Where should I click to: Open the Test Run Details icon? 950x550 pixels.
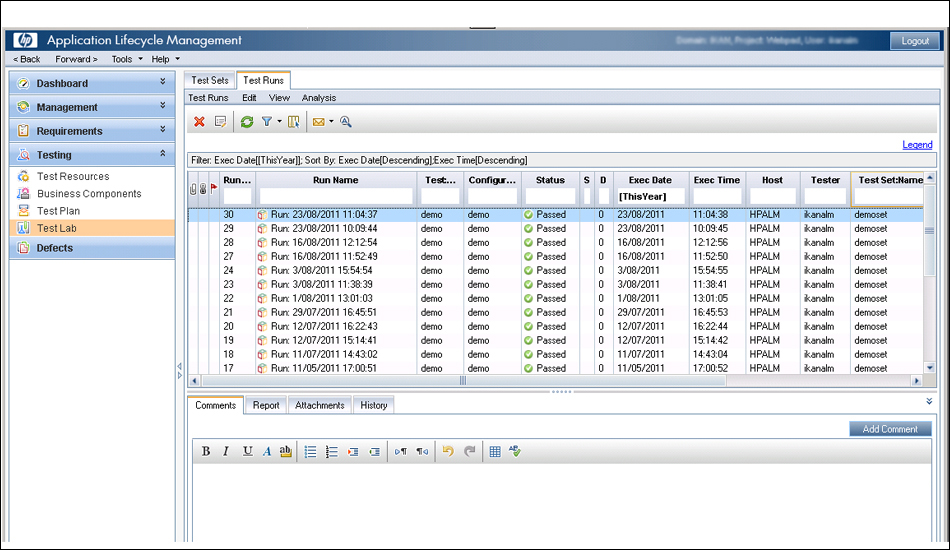pos(221,122)
